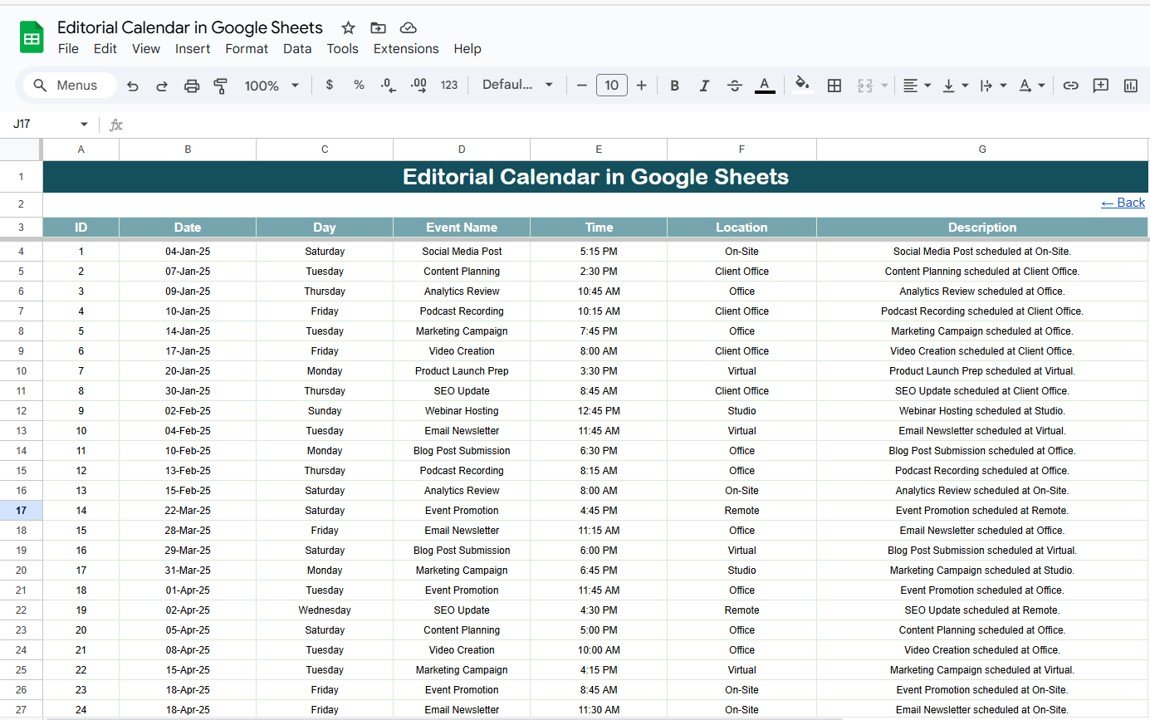
Task: Open the Format menu
Action: click(246, 49)
